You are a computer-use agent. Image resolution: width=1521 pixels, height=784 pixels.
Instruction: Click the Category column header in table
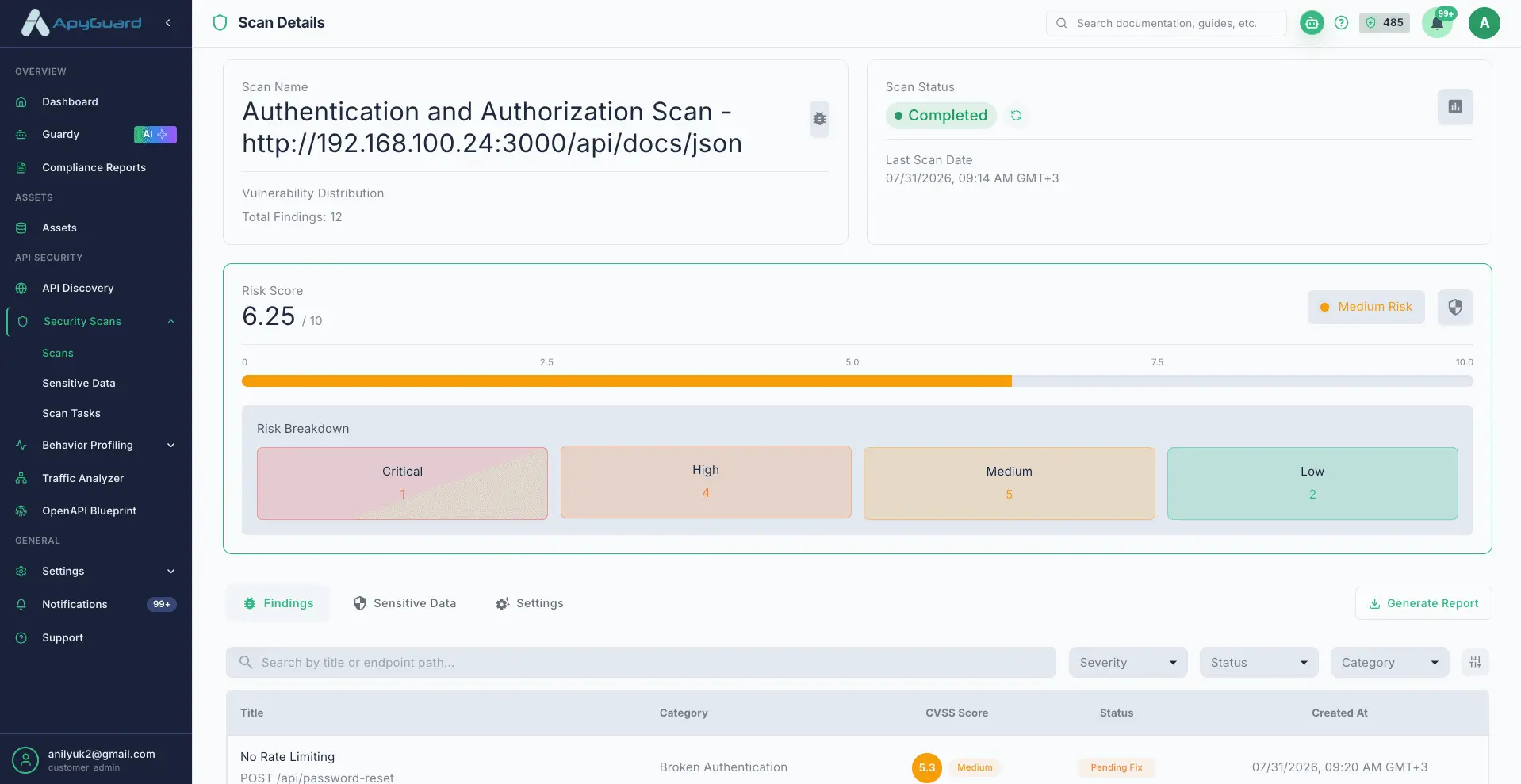click(x=684, y=713)
